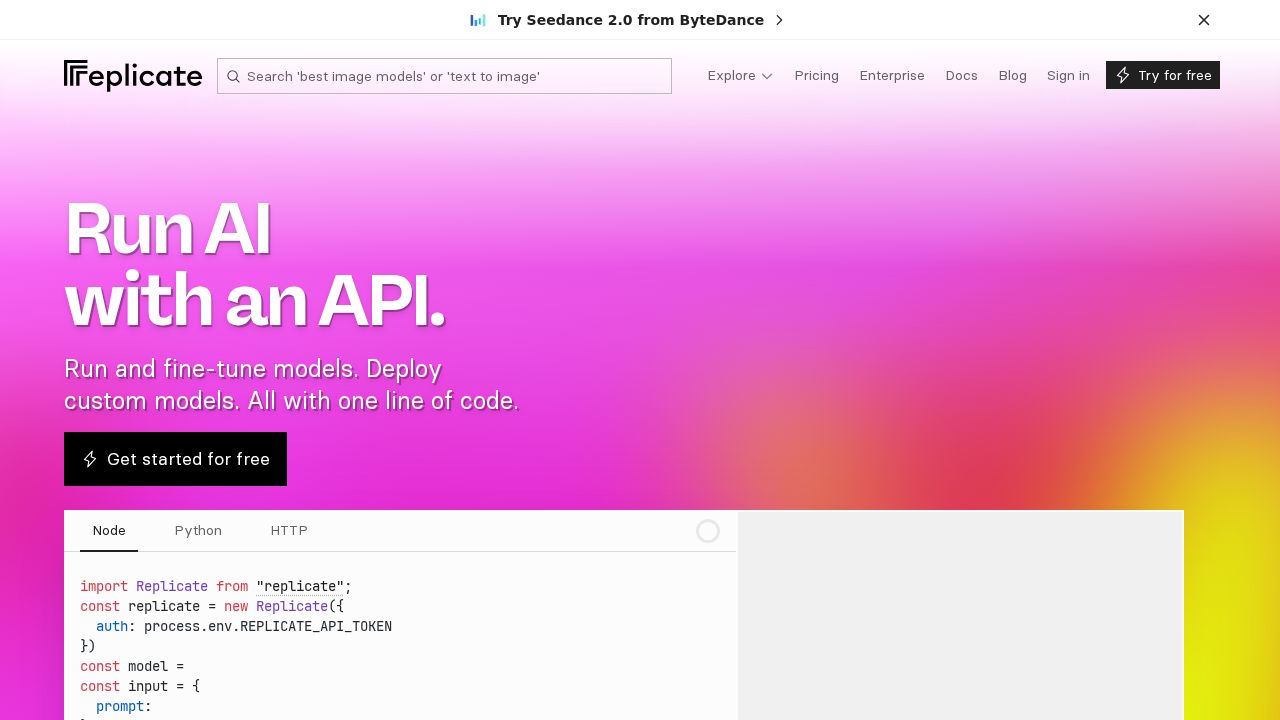The height and width of the screenshot is (720, 1280).
Task: Click the banner right chevron arrow
Action: (x=780, y=20)
